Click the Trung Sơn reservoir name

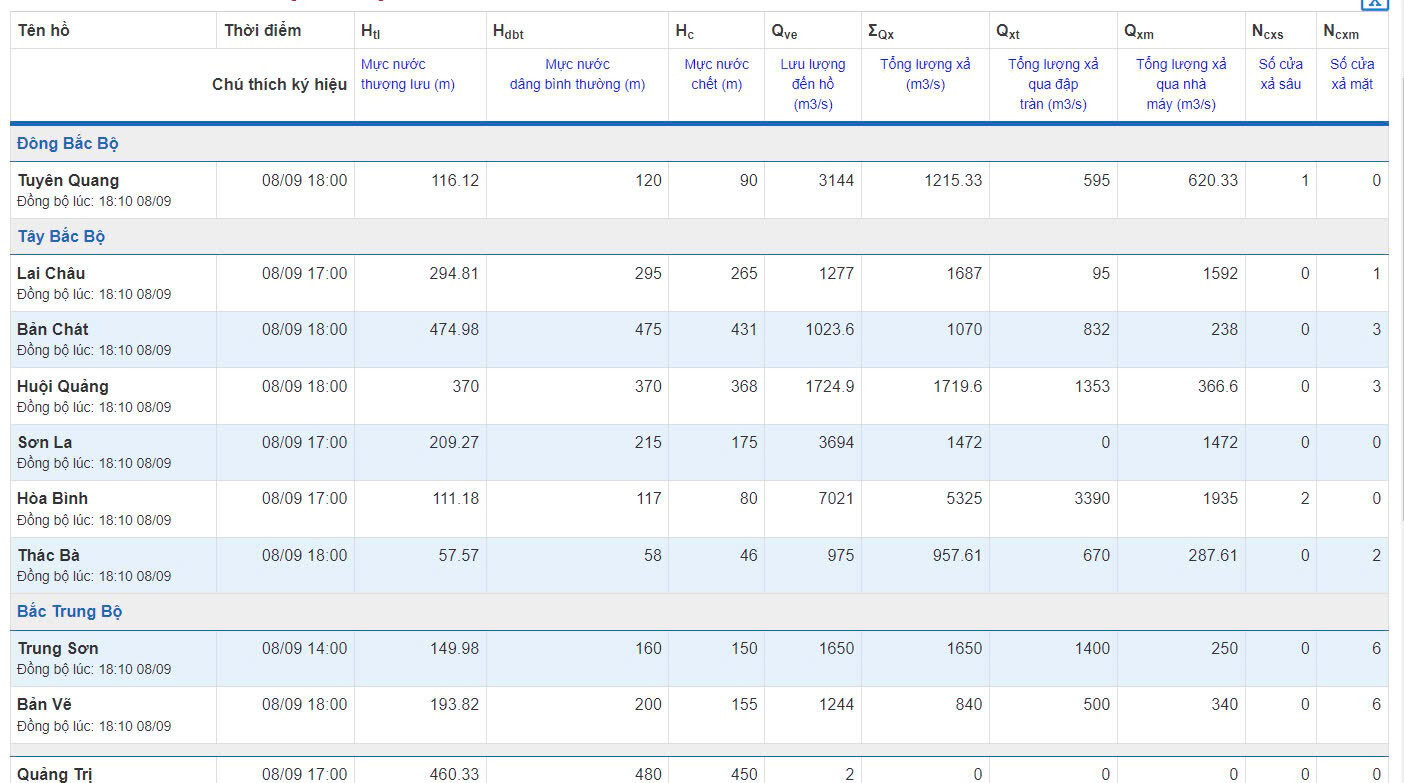58,649
